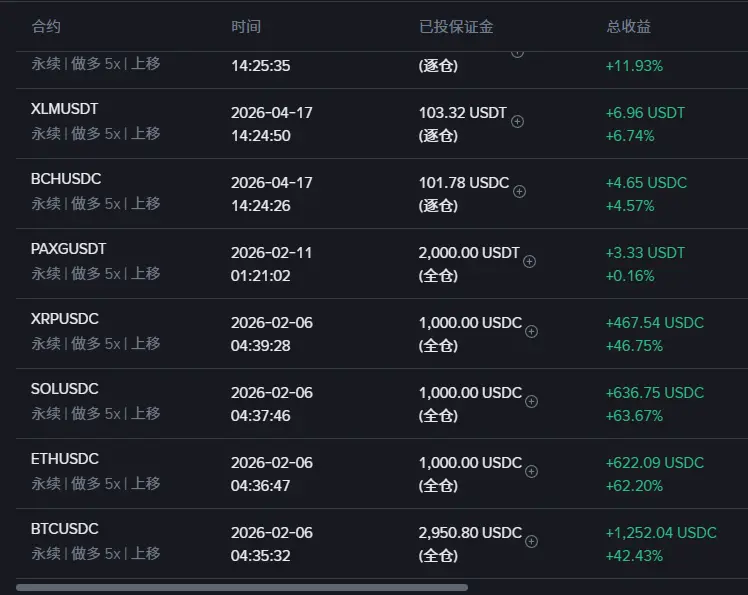748x595 pixels.
Task: Add margin to XLMUSDT position
Action: 518,122
